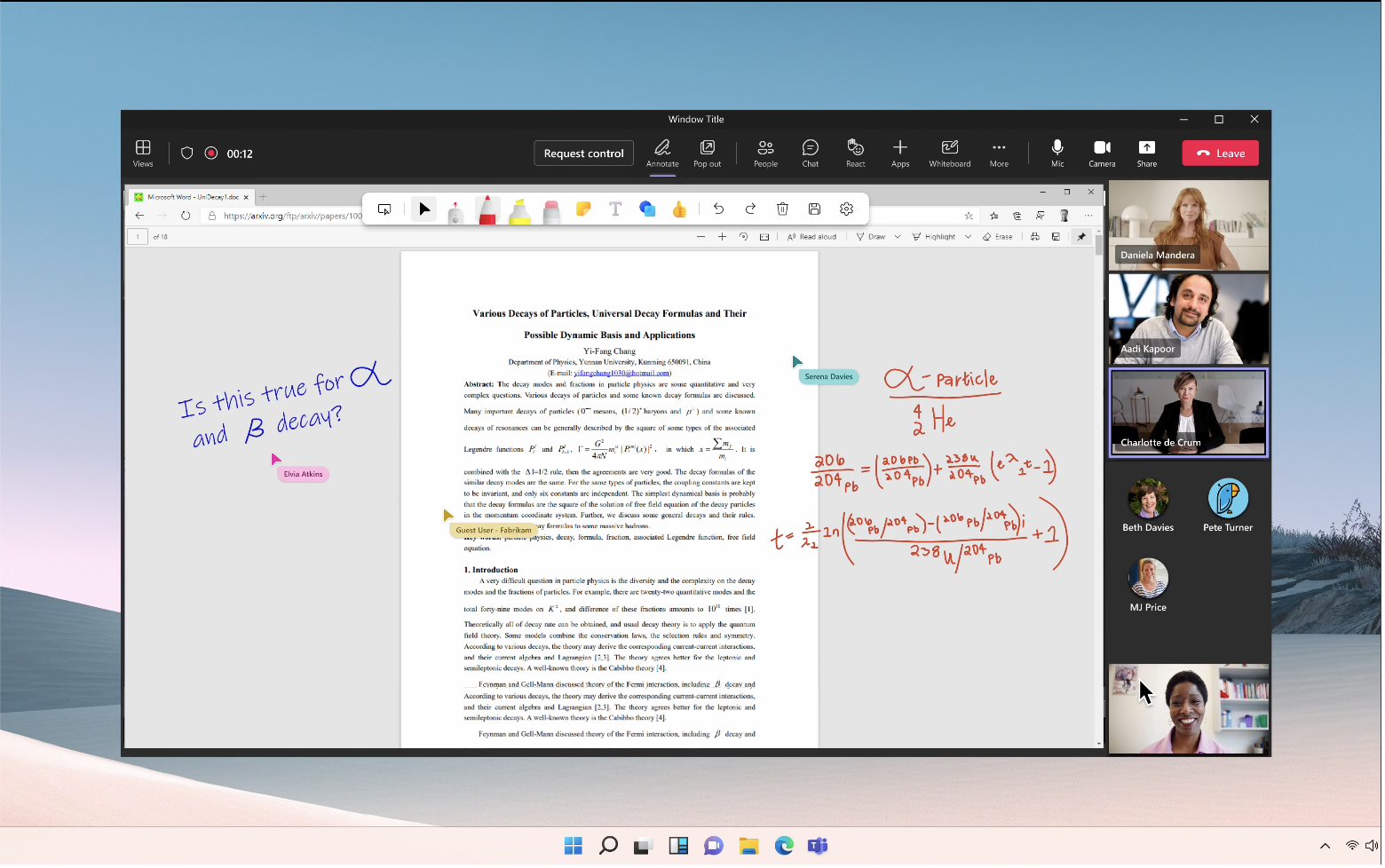This screenshot has height=868, width=1385.
Task: Turn off the camera
Action: click(1102, 153)
